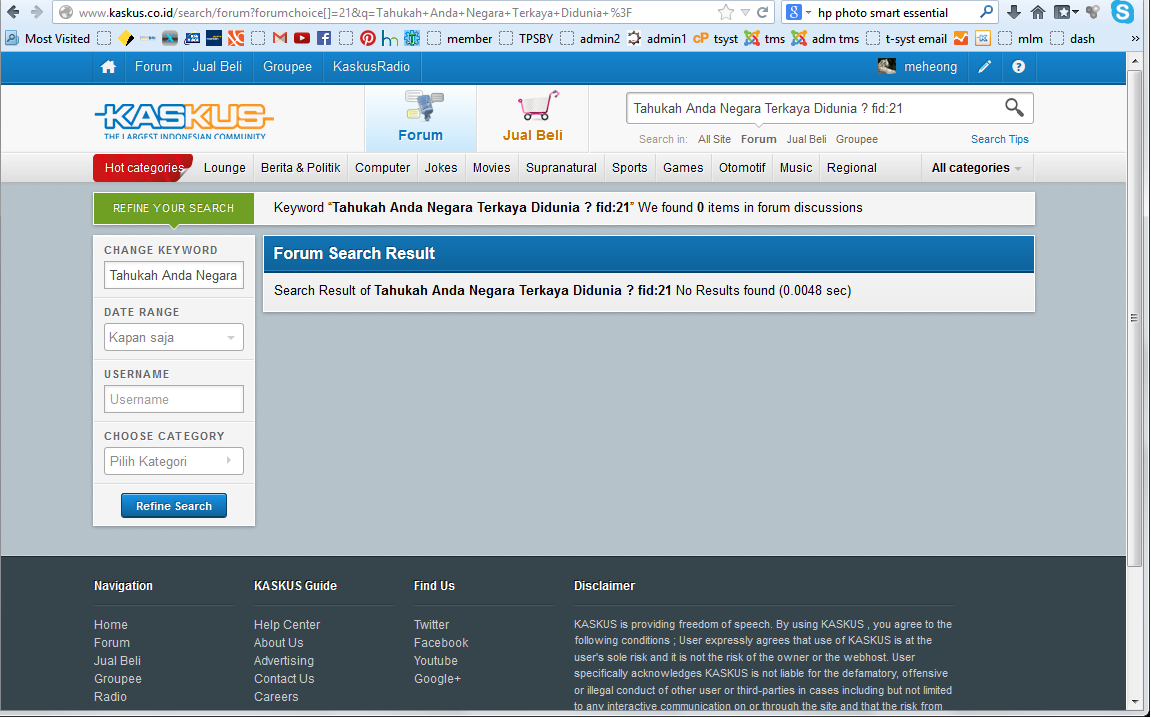Open the Otomotif category
The width and height of the screenshot is (1151, 718).
[742, 167]
